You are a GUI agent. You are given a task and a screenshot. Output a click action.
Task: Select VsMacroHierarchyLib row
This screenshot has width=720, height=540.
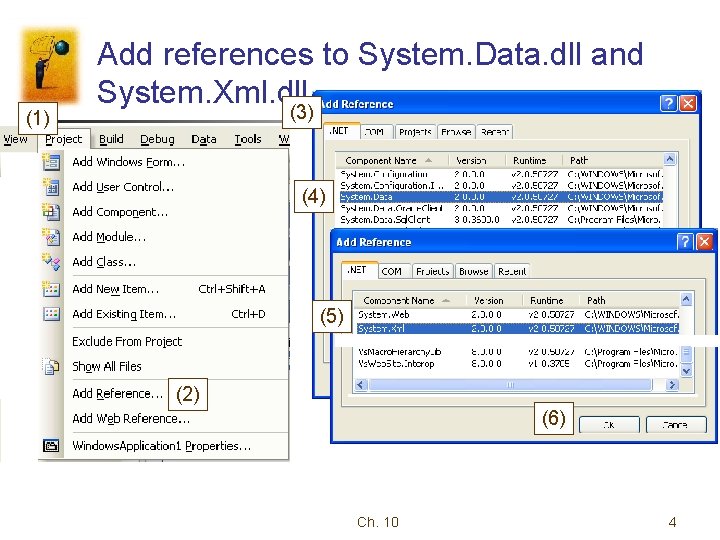pyautogui.click(x=518, y=352)
